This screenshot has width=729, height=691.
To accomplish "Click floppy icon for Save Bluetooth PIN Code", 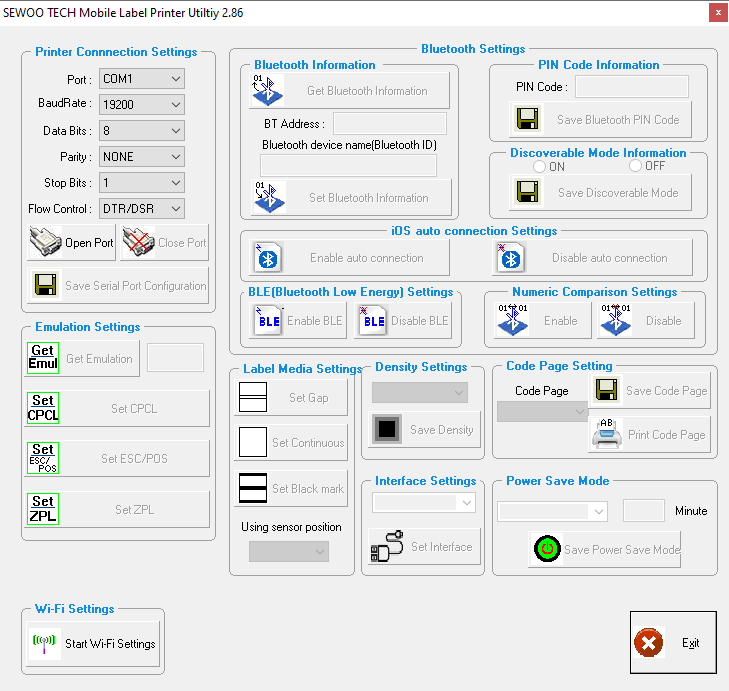I will [528, 119].
